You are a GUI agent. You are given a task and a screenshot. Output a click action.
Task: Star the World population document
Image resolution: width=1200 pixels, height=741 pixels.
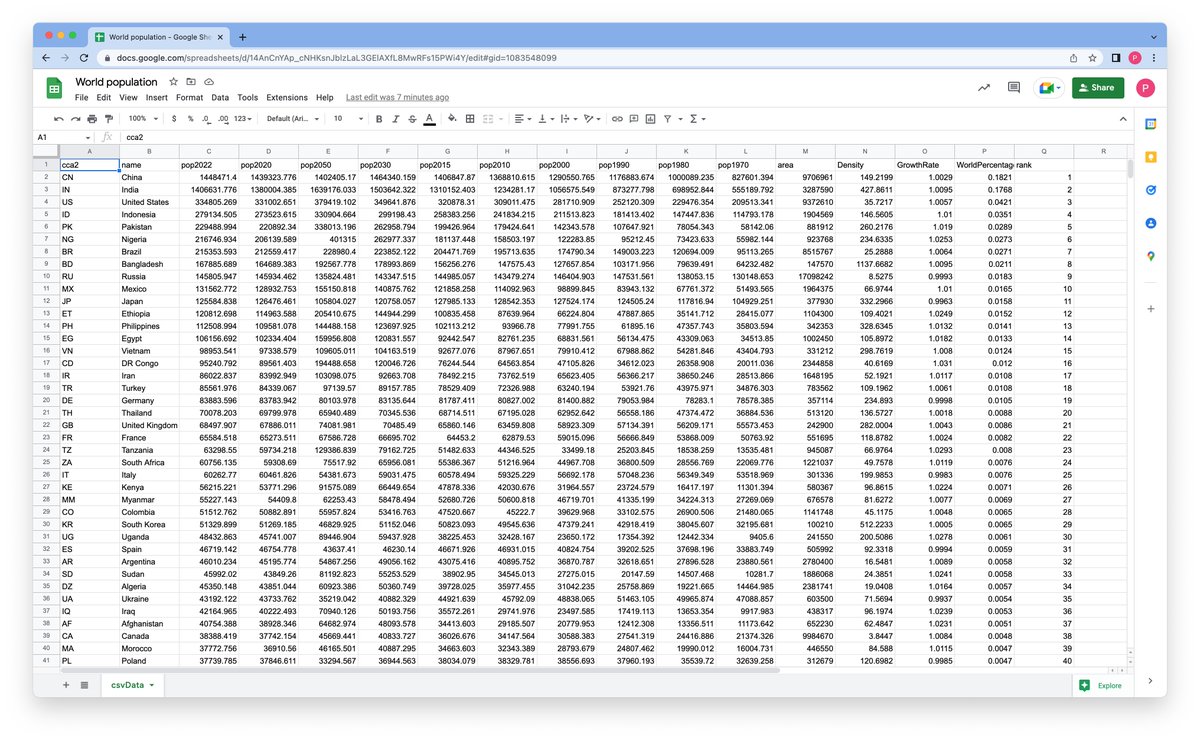[173, 81]
